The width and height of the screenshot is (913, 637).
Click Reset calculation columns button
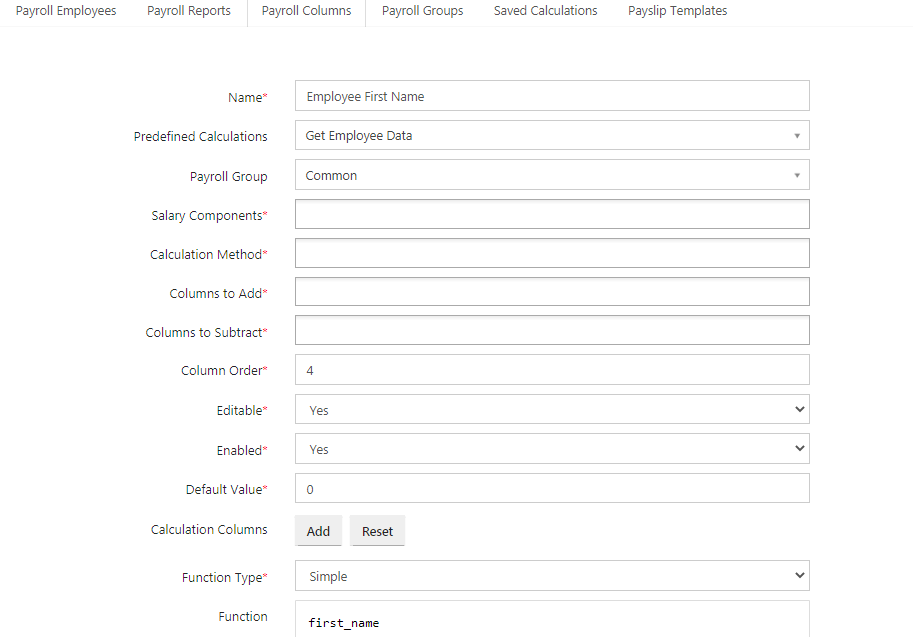click(377, 531)
